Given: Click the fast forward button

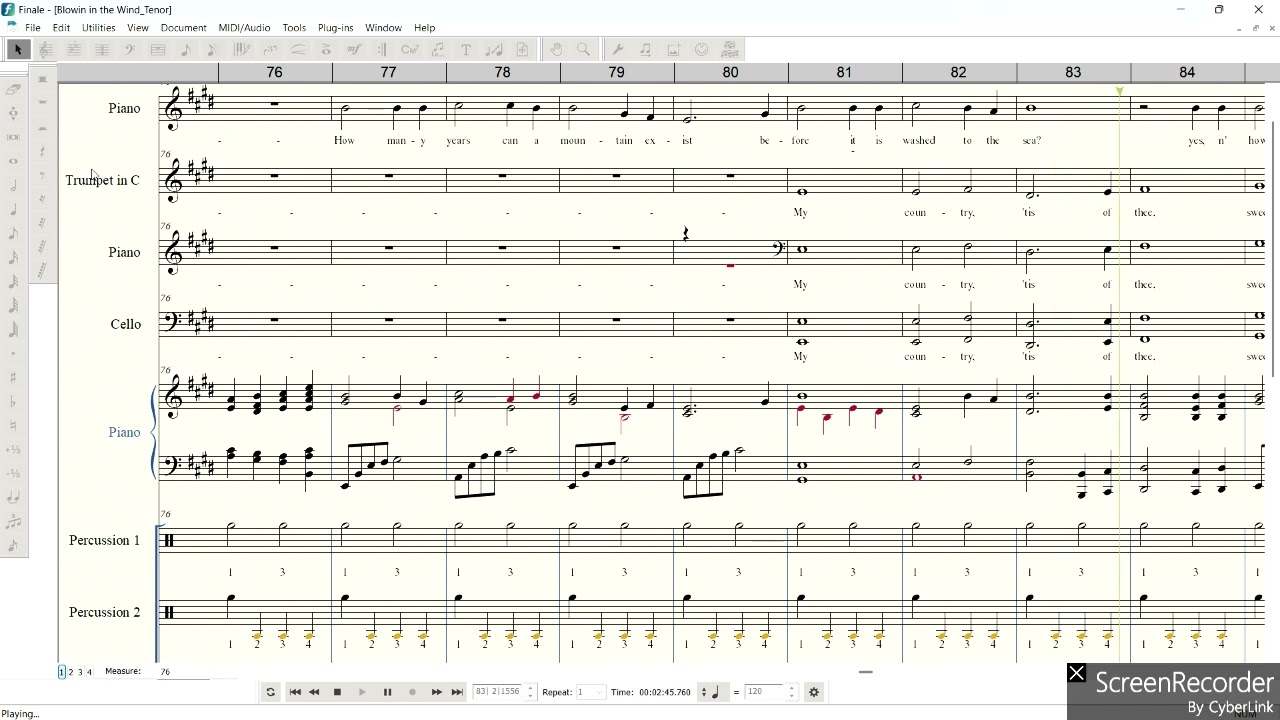Looking at the screenshot, I should 436,692.
